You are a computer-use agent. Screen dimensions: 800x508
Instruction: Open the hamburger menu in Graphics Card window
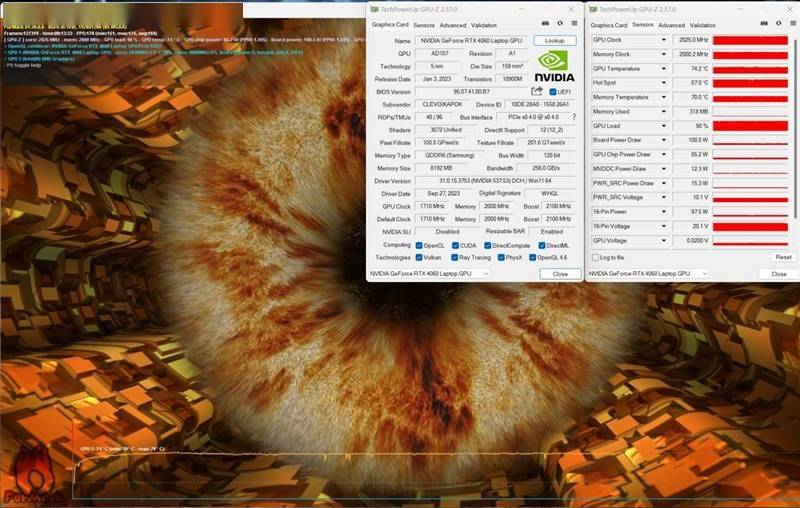point(574,23)
